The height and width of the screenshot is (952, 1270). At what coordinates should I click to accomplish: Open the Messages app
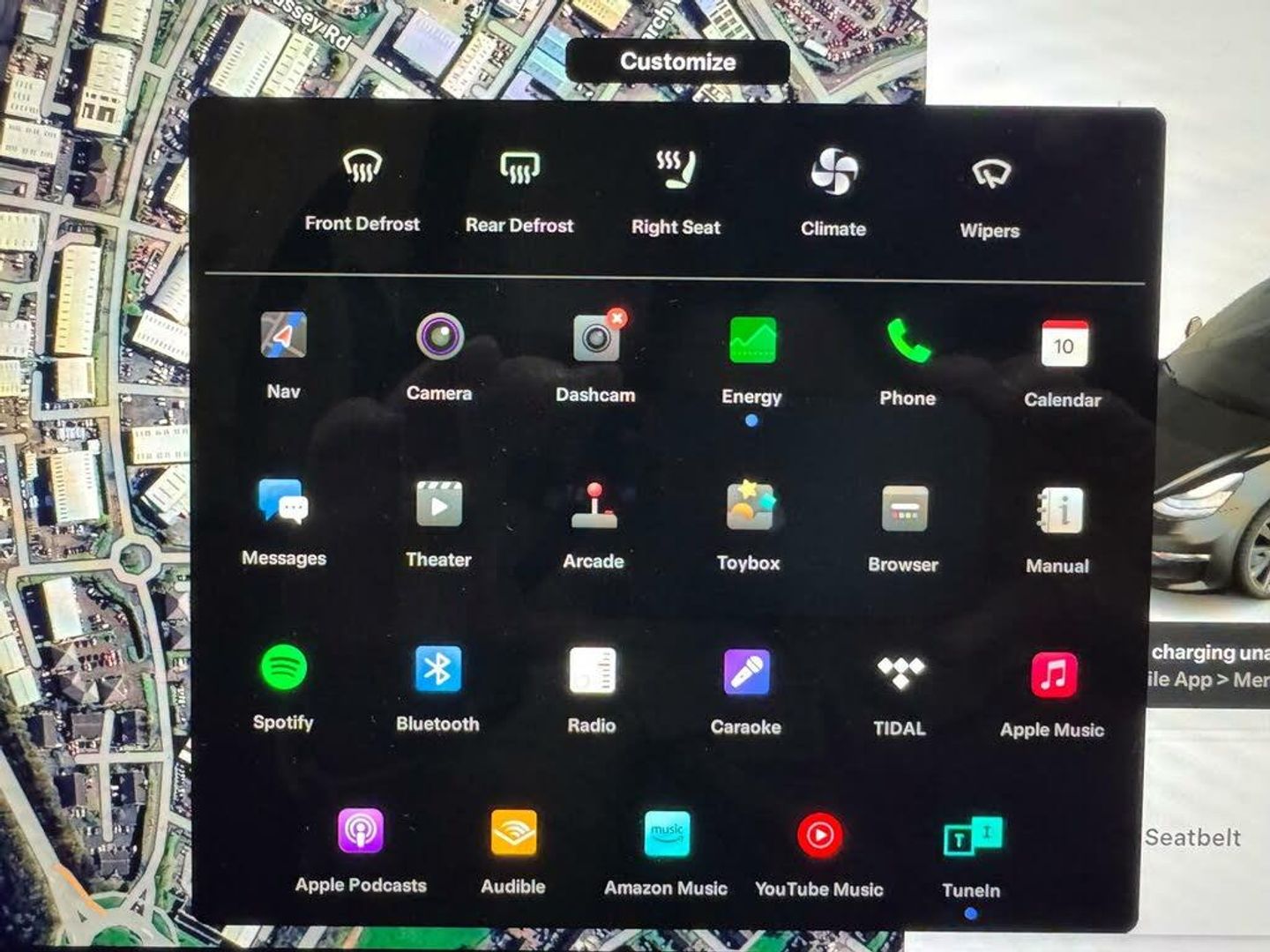pos(283,522)
